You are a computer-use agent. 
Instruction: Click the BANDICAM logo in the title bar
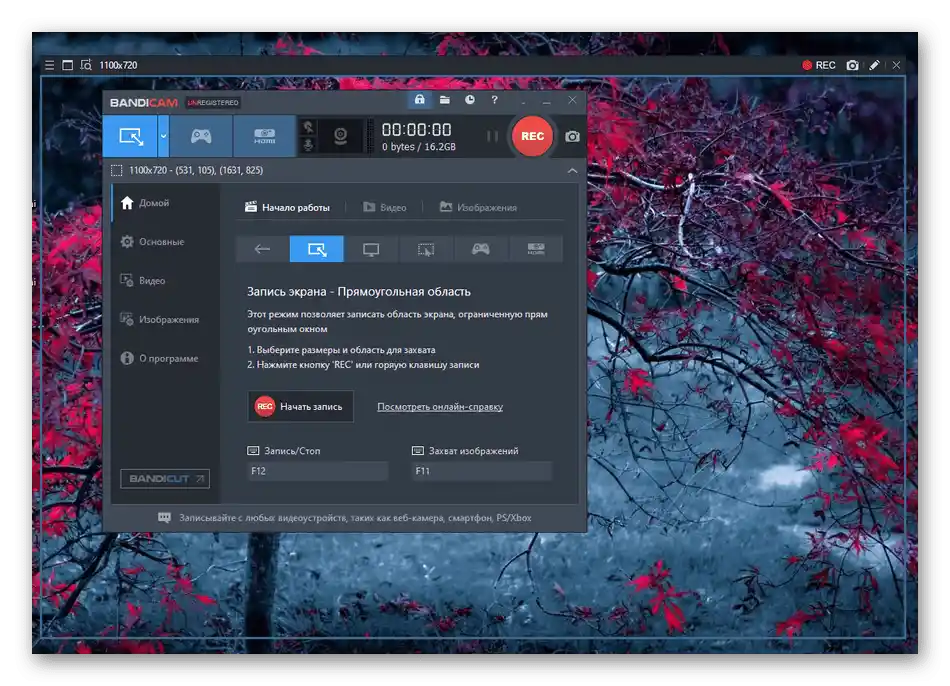pyautogui.click(x=144, y=102)
